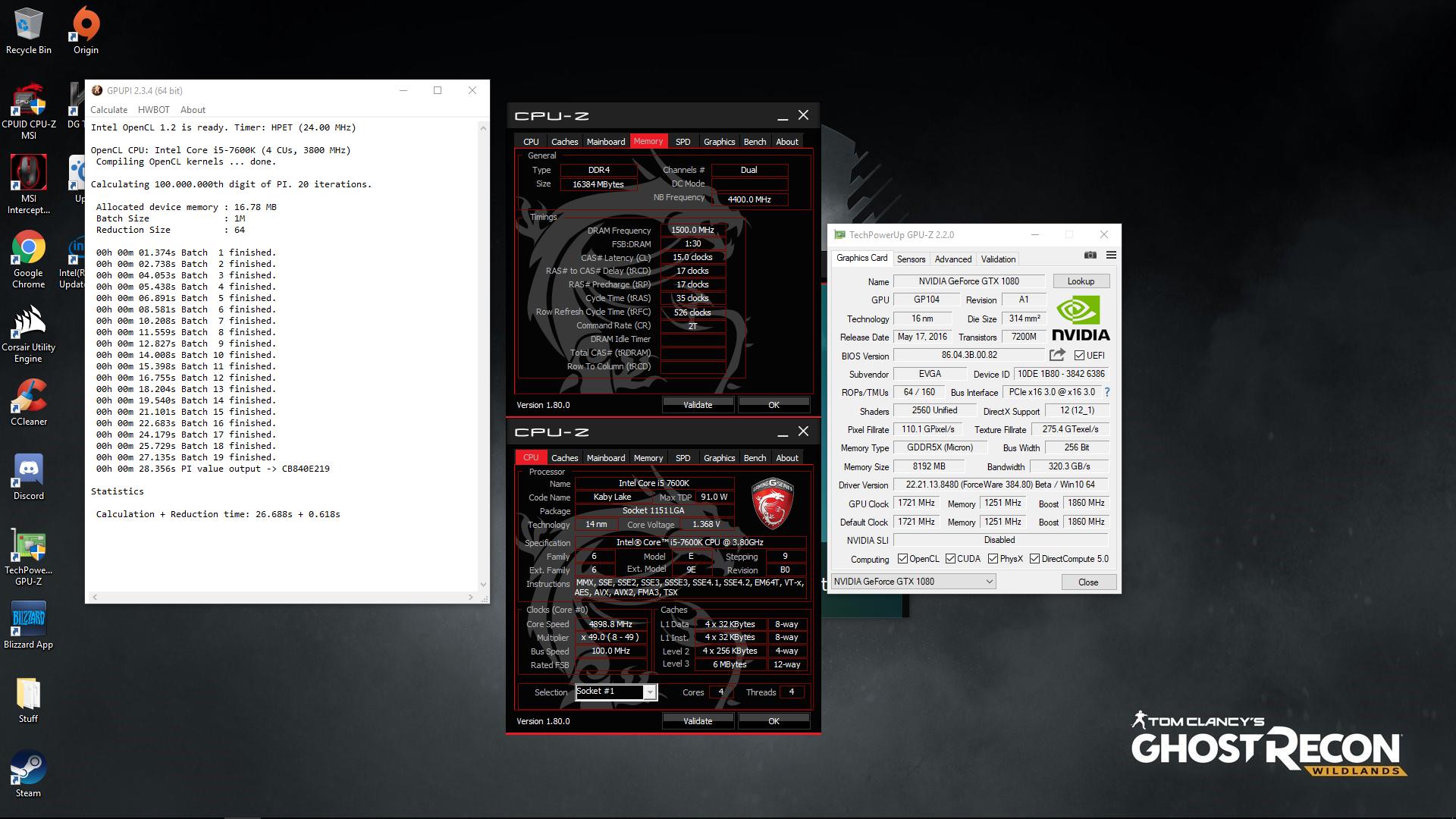Open the Advanced tab in GPU-Z
Viewport: 1456px width, 819px height.
953,259
